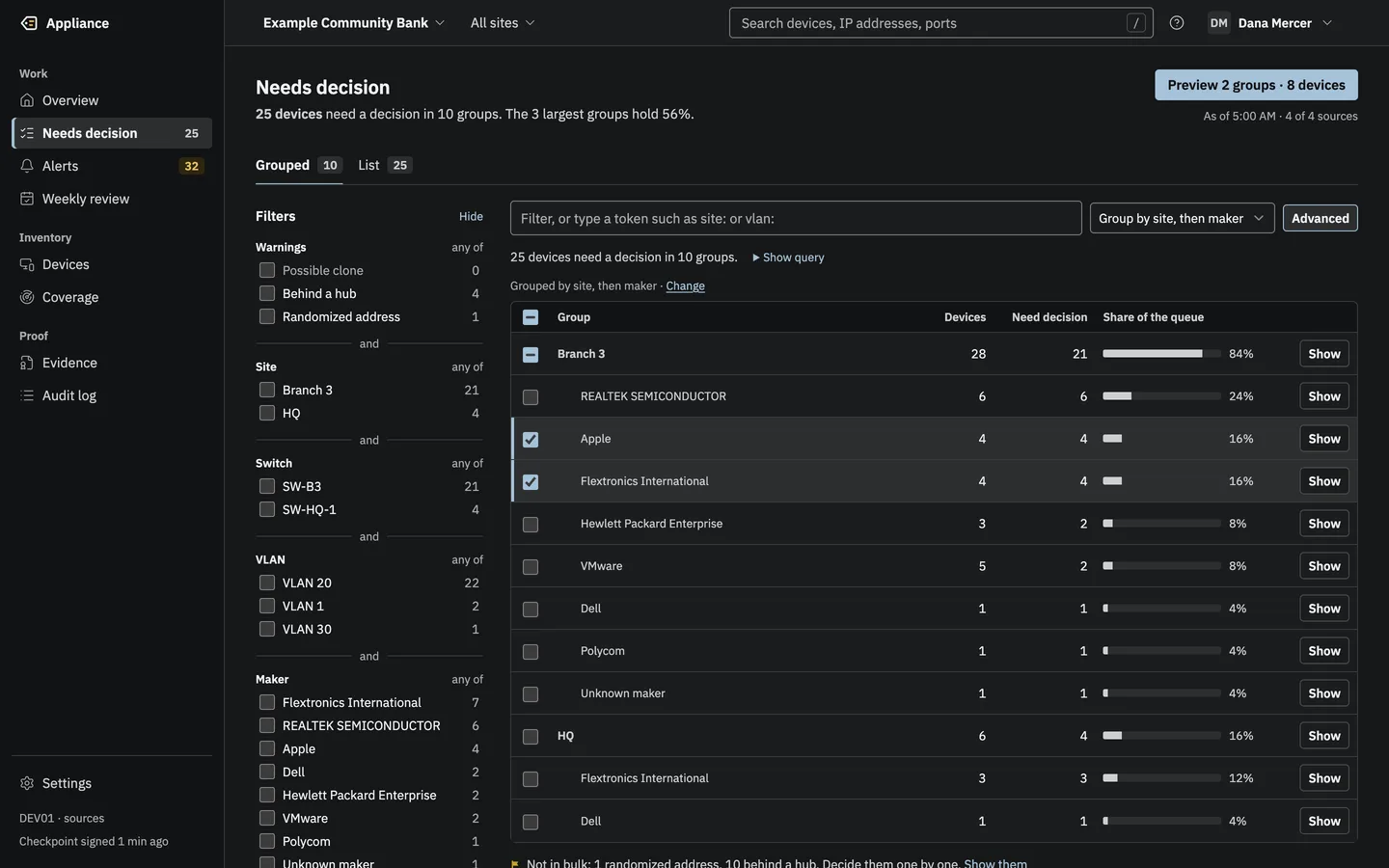Click the Evidence document icon

point(27,363)
